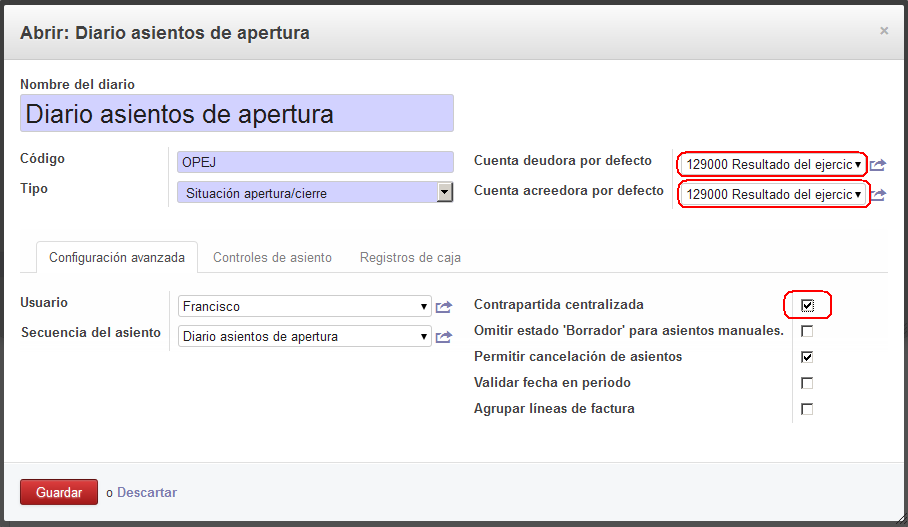Viewport: 908px width, 527px height.
Task: Open external link for Cuenta acreedora por defecto
Action: click(878, 195)
